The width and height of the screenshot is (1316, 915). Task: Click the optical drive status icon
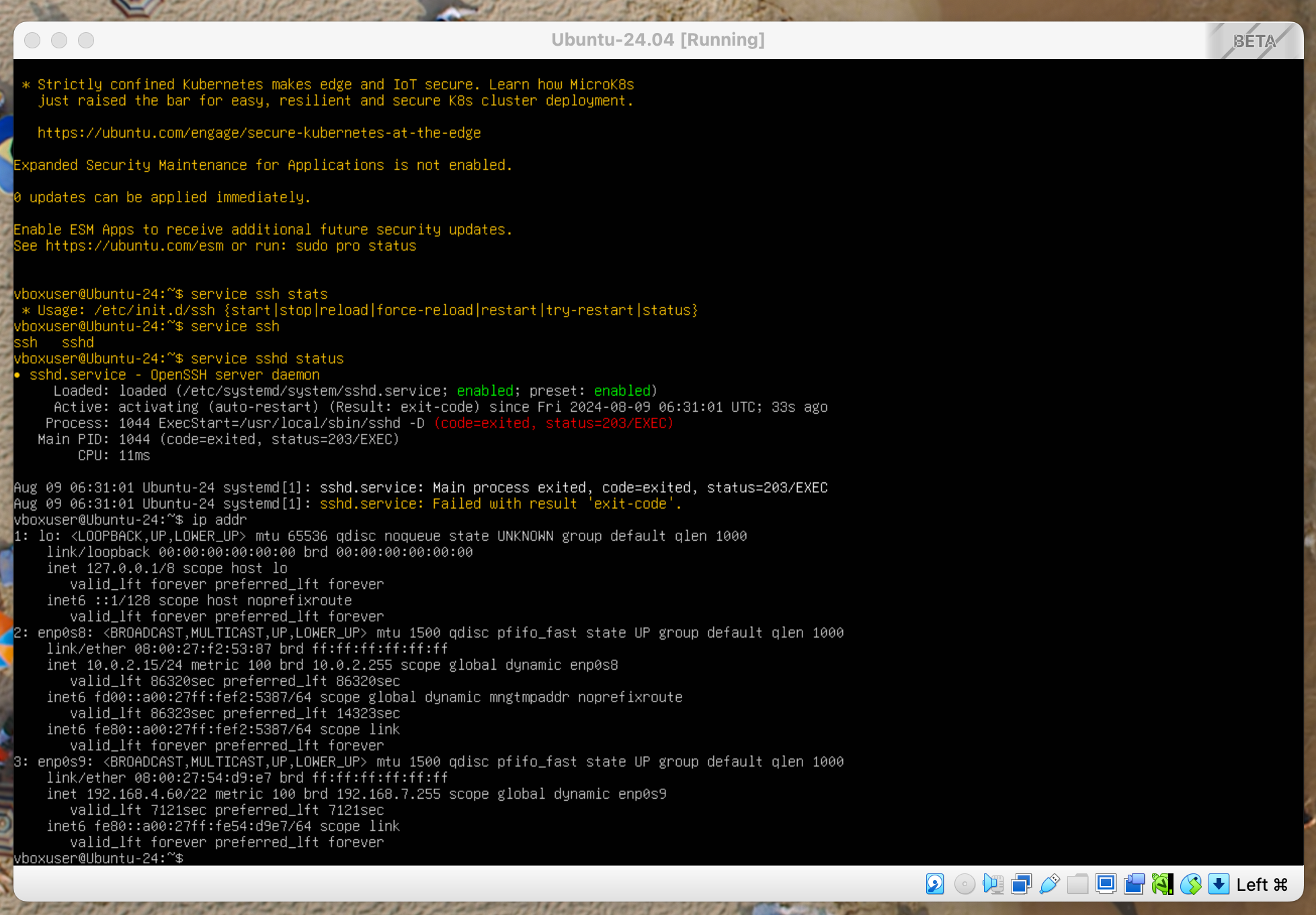click(964, 884)
